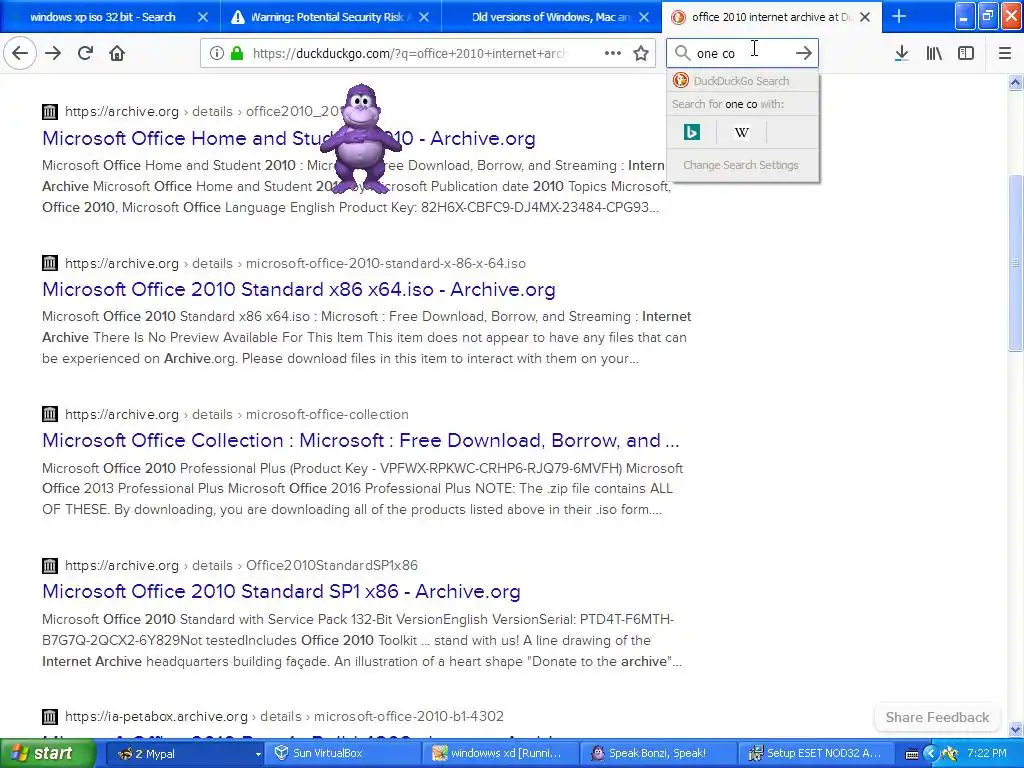Click the microsoft-office-2010-b1-4302 URL text
The width and height of the screenshot is (1024, 768).
[409, 716]
